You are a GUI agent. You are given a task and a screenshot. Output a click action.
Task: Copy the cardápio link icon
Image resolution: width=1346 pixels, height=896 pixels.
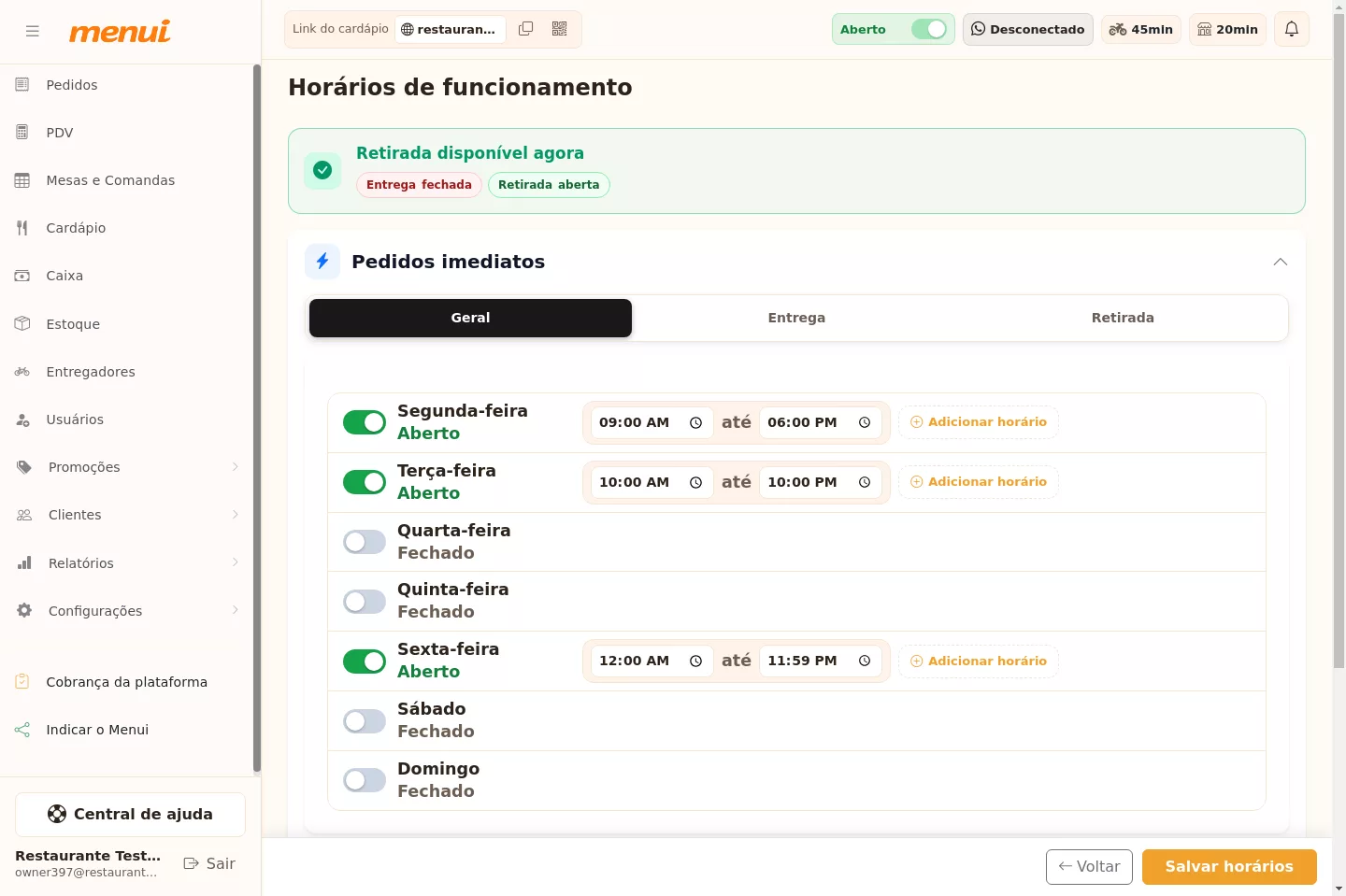coord(526,29)
